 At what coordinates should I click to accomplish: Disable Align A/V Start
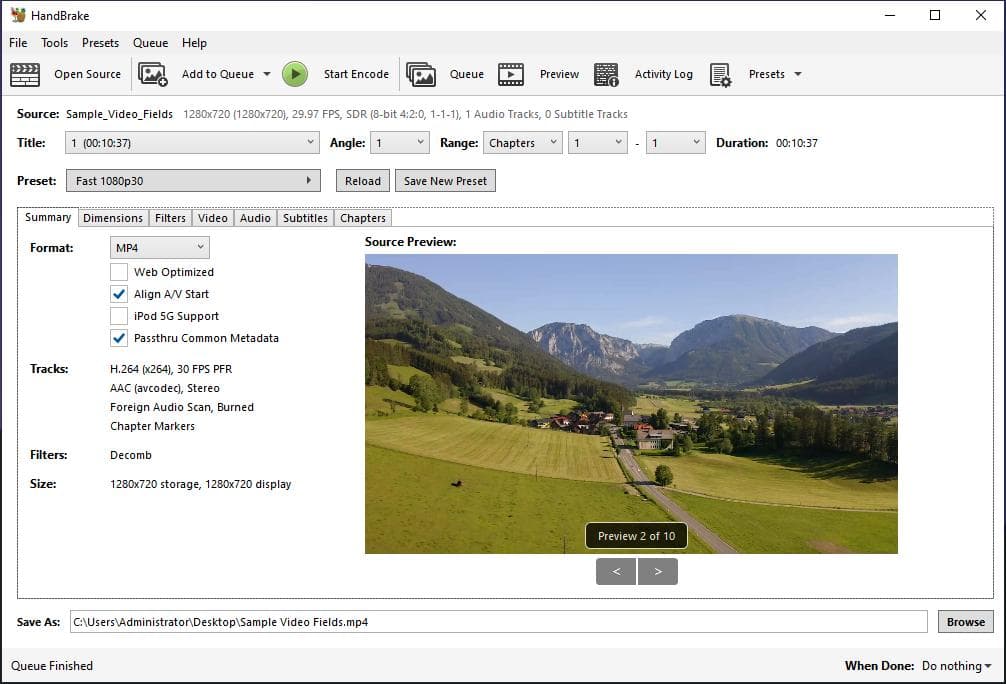pyautogui.click(x=119, y=294)
